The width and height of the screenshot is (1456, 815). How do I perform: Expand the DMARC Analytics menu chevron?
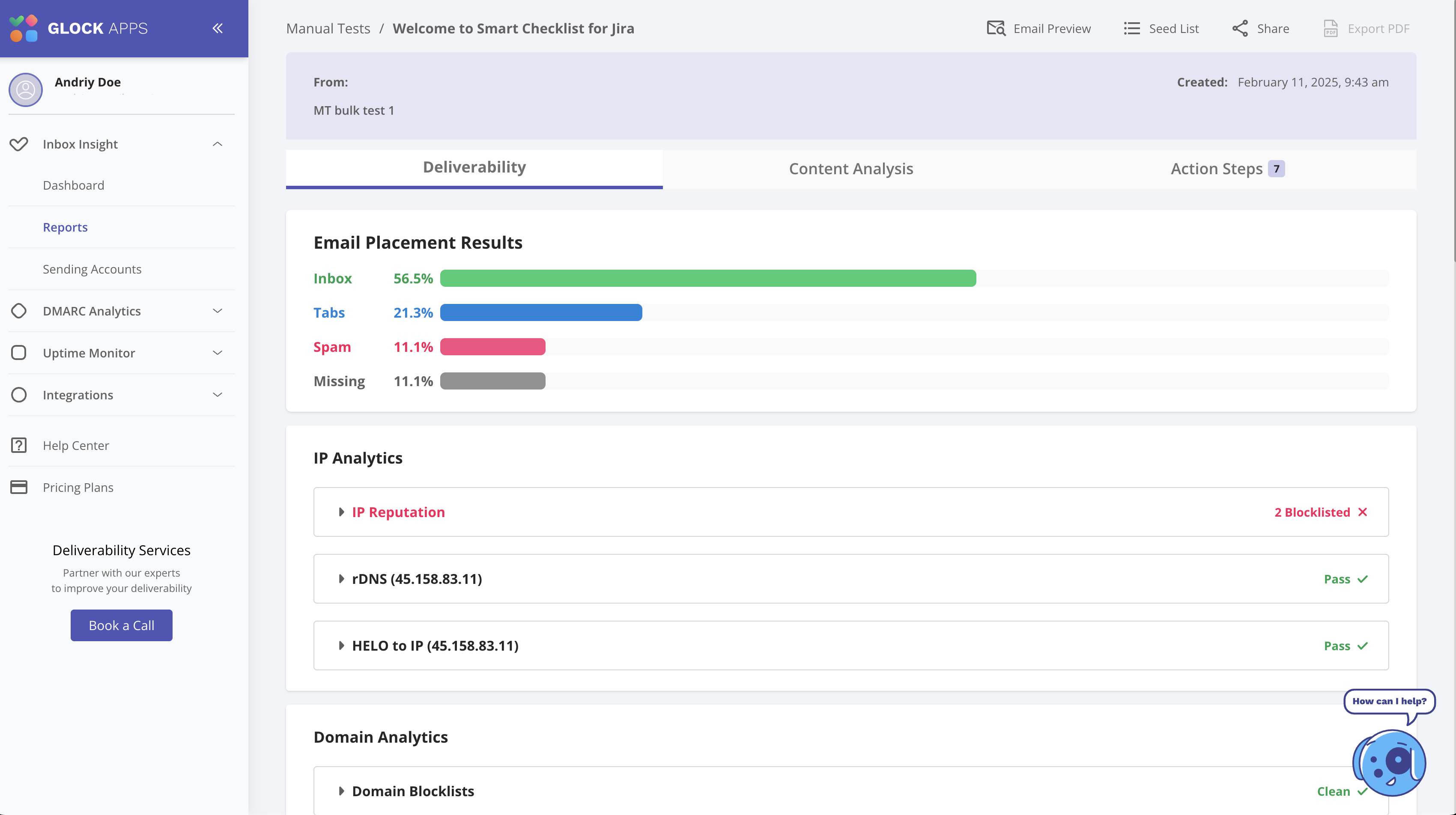(x=218, y=311)
